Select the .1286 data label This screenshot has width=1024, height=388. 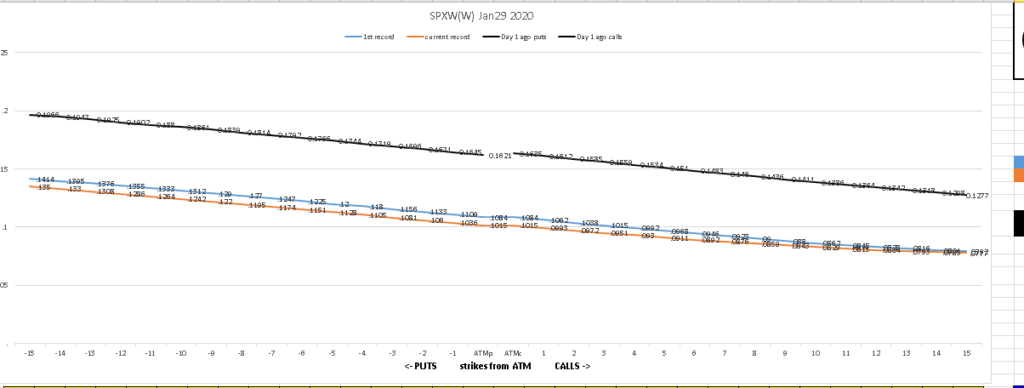pos(136,194)
